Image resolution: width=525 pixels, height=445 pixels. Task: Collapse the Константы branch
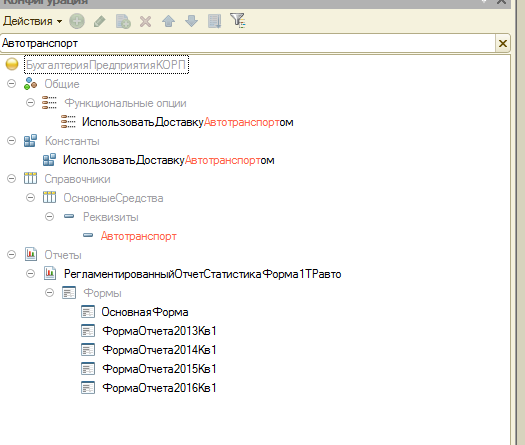click(x=11, y=141)
